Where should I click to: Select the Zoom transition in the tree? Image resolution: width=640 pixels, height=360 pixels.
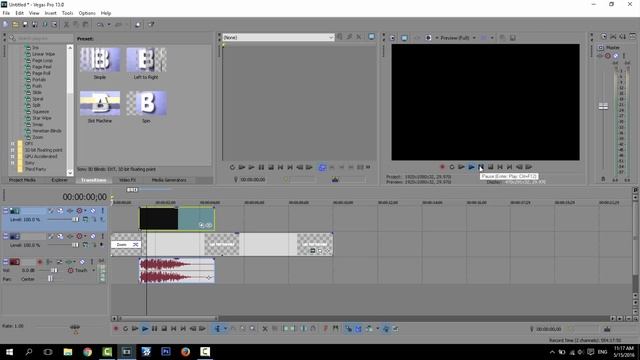pos(38,137)
